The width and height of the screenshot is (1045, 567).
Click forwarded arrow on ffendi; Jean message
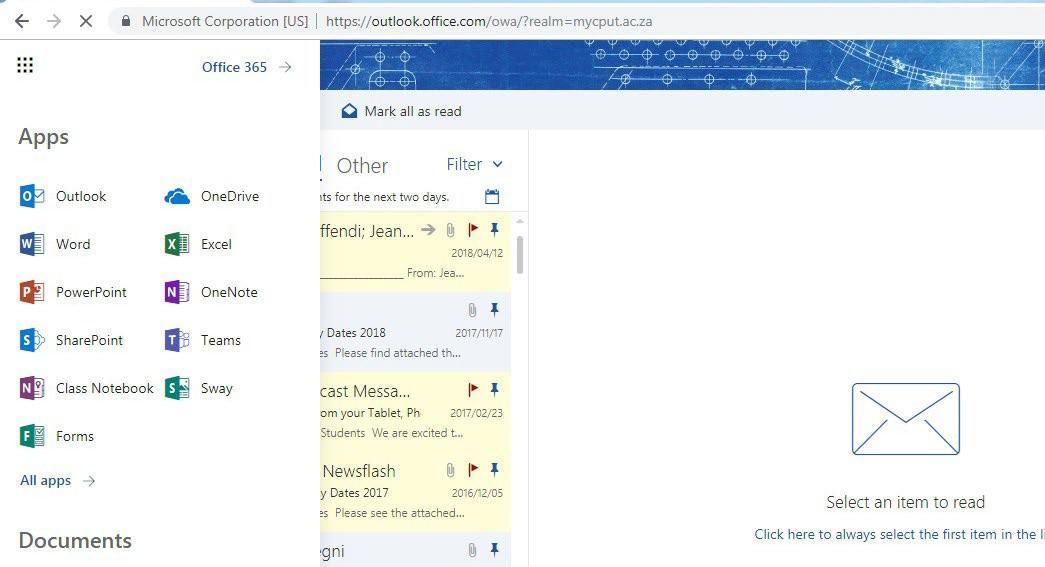pyautogui.click(x=428, y=230)
